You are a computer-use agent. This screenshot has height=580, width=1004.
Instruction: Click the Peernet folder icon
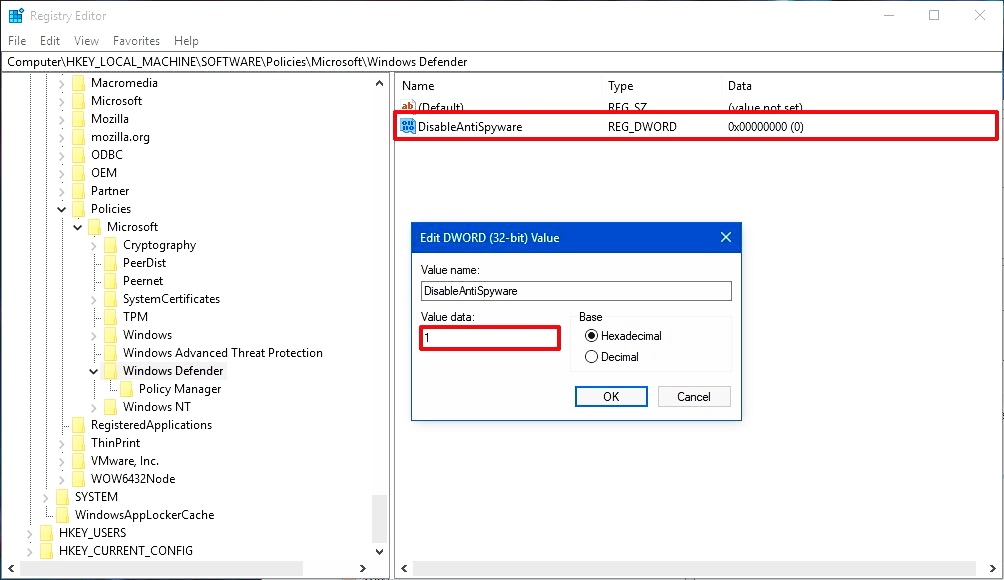tap(111, 281)
